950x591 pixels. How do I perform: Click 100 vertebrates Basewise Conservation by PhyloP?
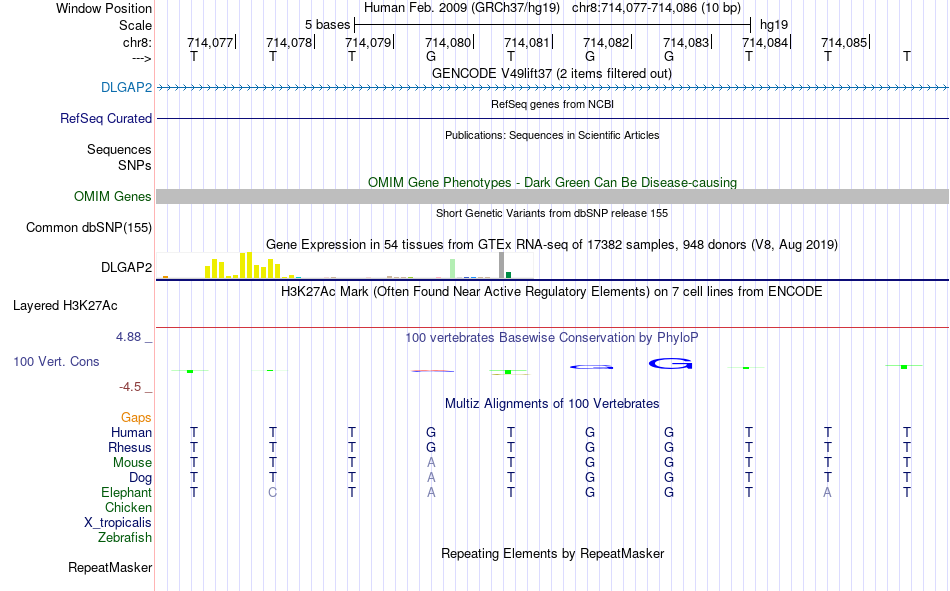pyautogui.click(x=552, y=338)
